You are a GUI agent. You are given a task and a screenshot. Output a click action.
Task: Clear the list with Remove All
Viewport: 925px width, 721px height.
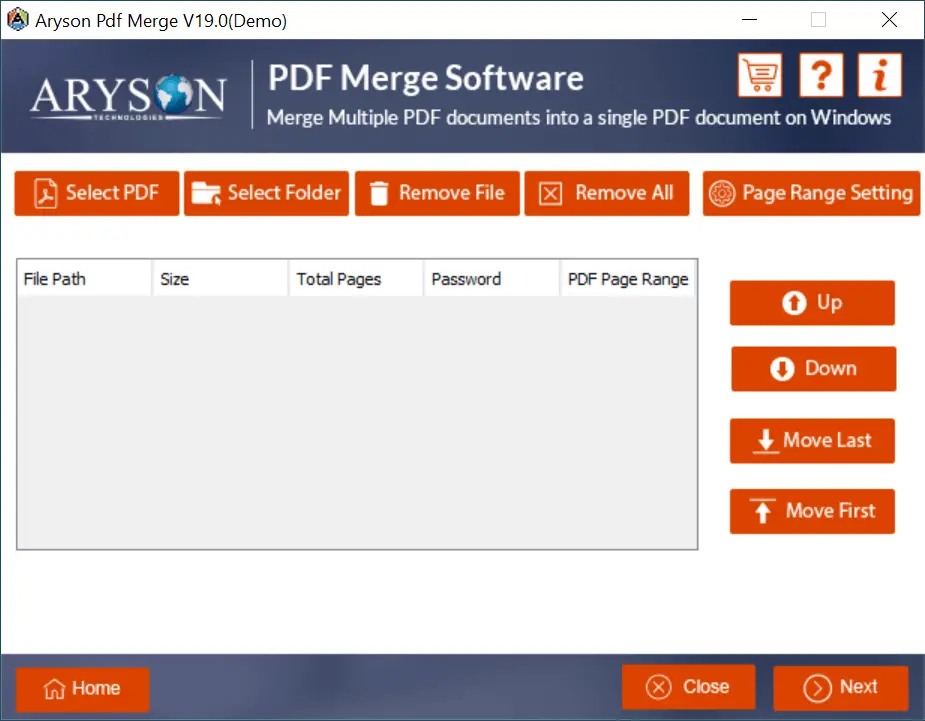coord(607,193)
